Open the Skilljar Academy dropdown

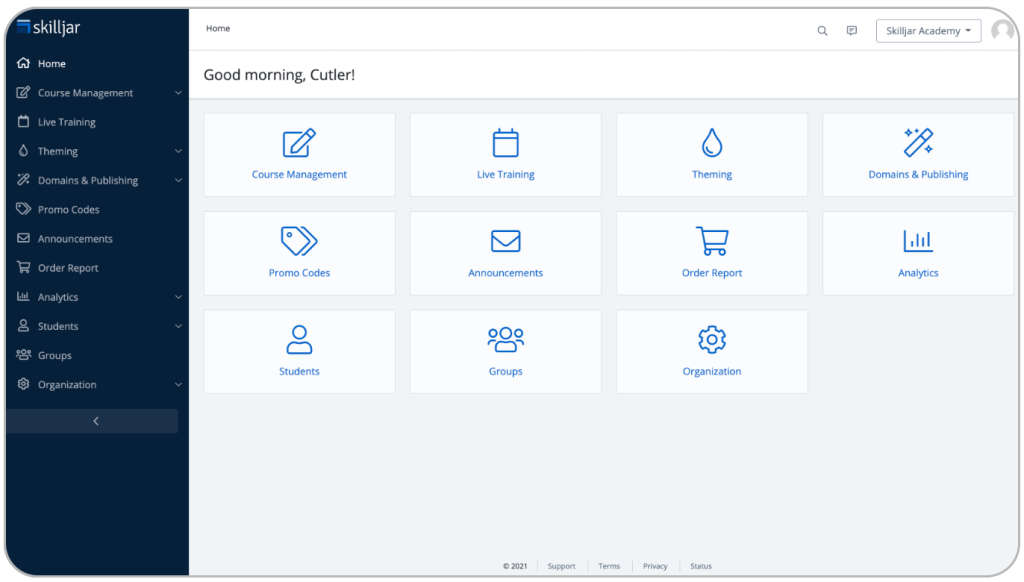point(928,31)
